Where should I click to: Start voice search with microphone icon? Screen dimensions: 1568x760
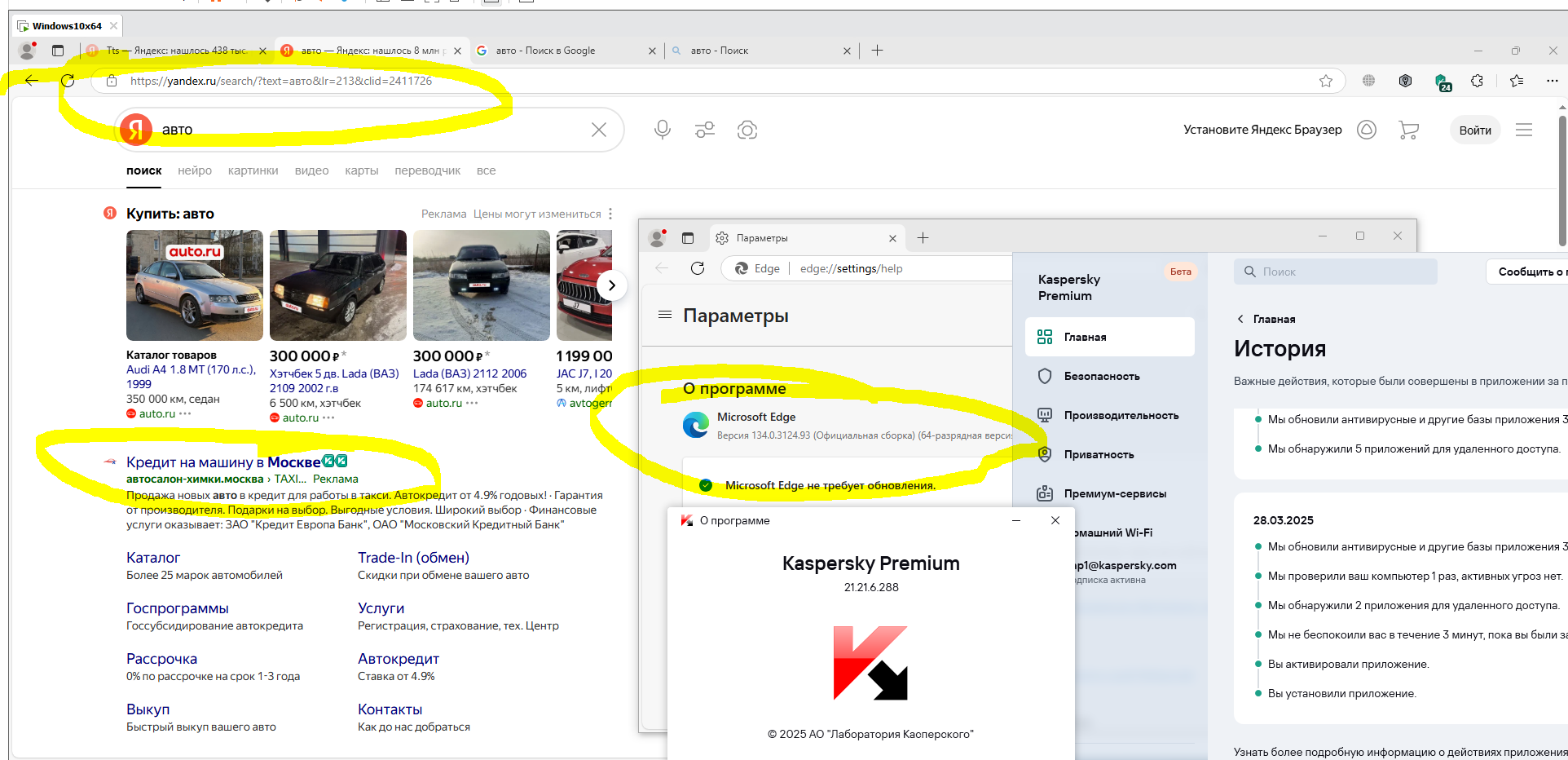(663, 130)
